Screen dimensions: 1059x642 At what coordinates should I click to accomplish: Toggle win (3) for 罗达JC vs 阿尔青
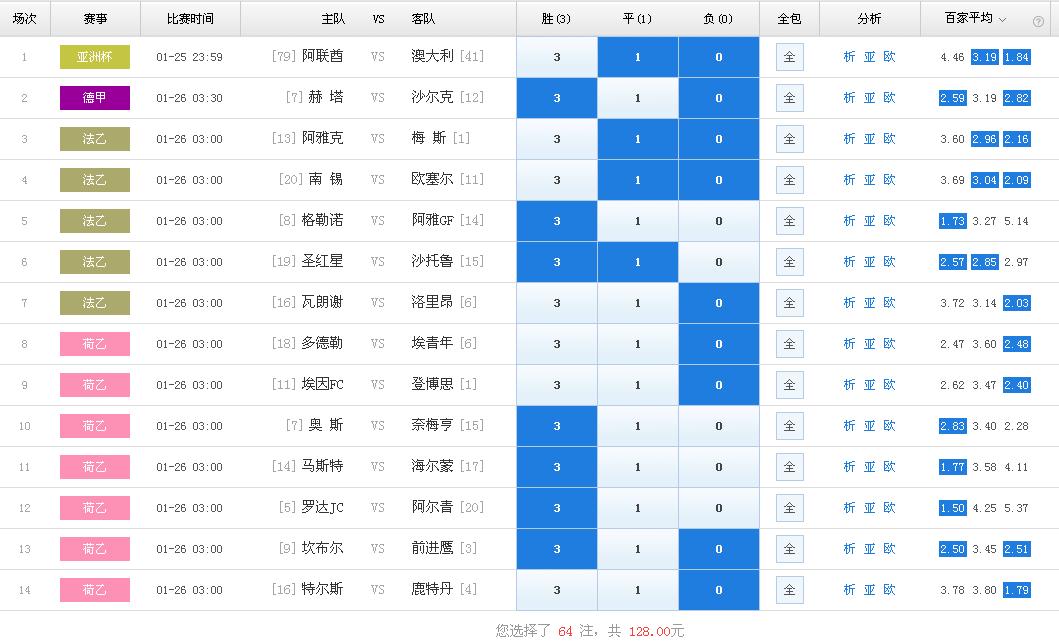coord(557,508)
